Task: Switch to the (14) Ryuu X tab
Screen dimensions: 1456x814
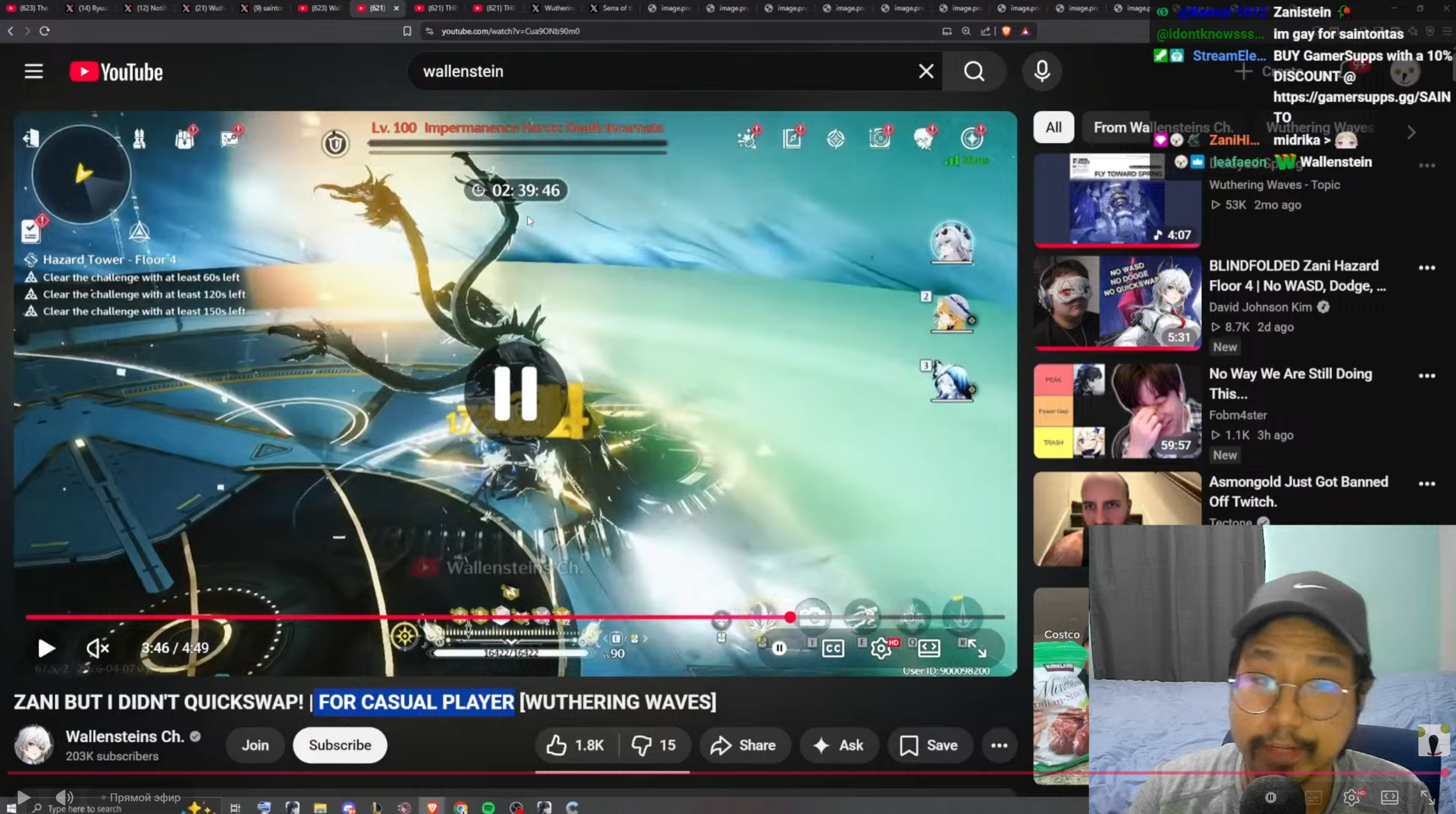Action: pyautogui.click(x=87, y=8)
